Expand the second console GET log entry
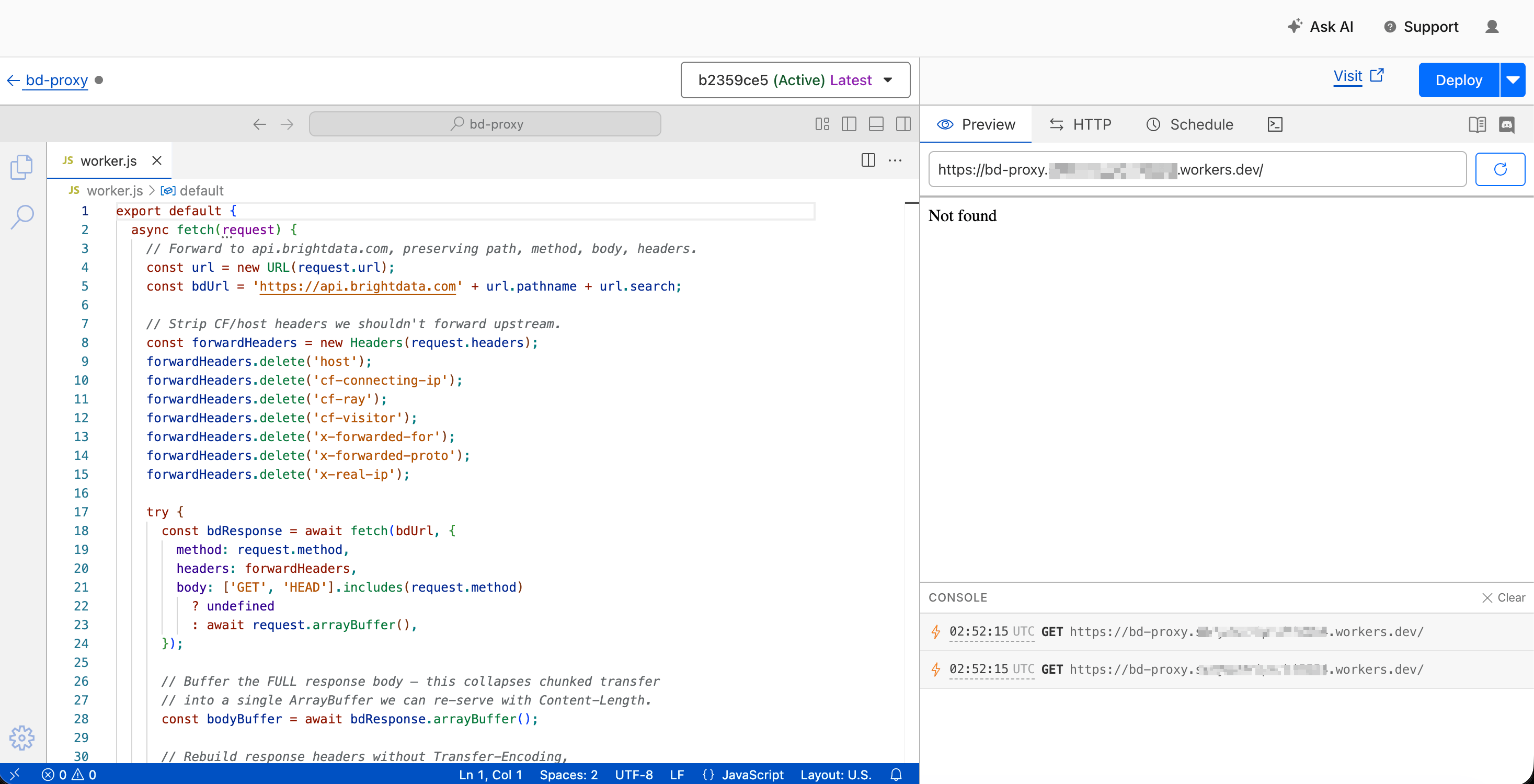 point(1227,669)
